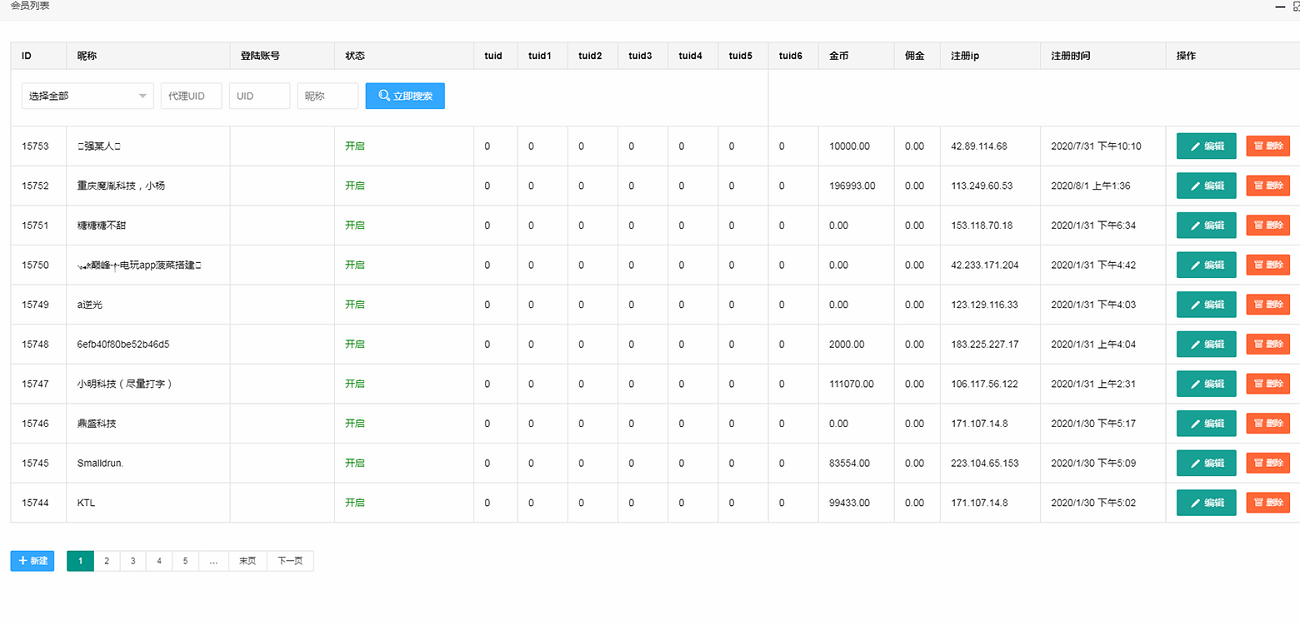This screenshot has height=625, width=1300.
Task: Open the 选择全部 dropdown
Action: (x=87, y=96)
